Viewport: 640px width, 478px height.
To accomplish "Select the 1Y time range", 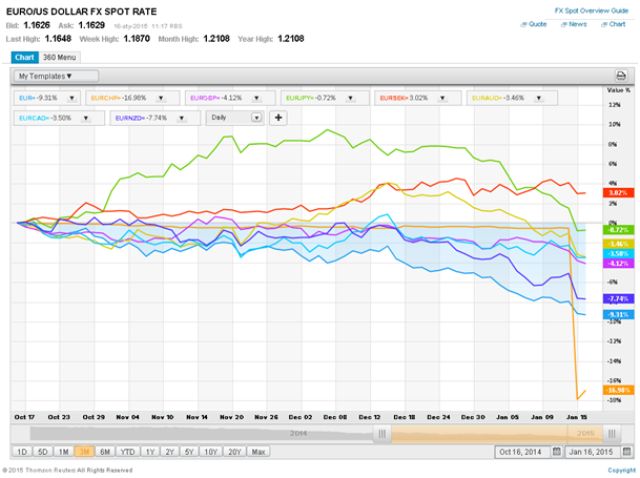I will click(150, 451).
